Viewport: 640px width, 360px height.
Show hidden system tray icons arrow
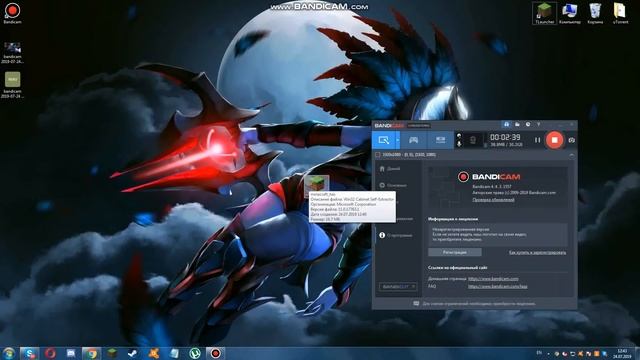pyautogui.click(x=548, y=353)
